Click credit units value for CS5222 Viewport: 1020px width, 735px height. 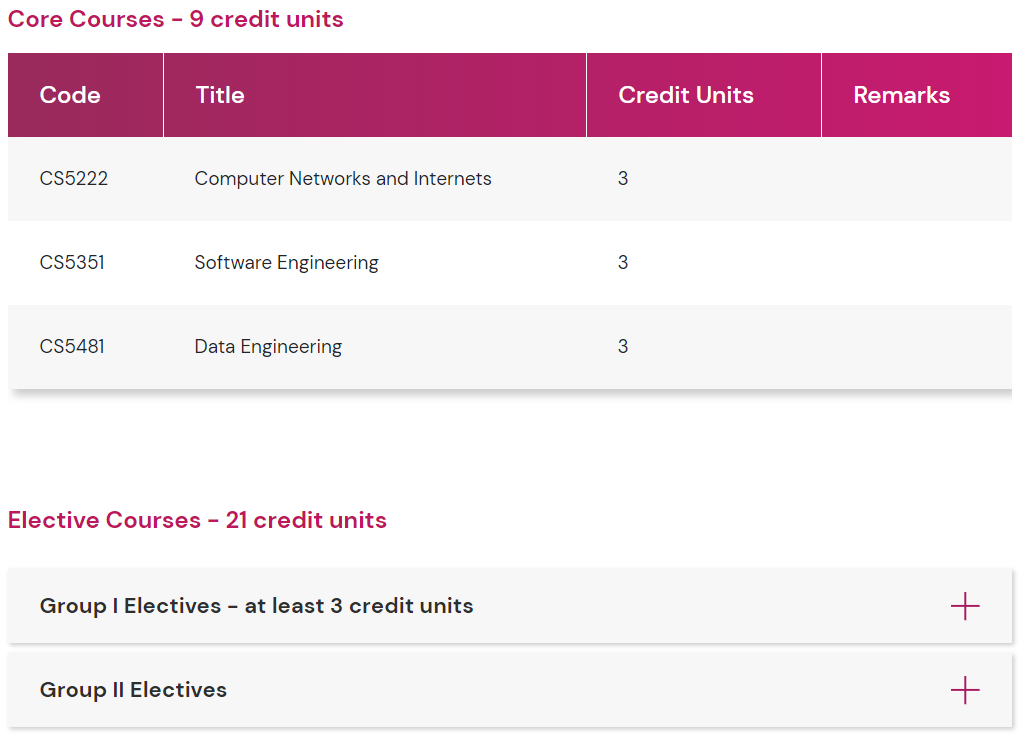pos(623,179)
